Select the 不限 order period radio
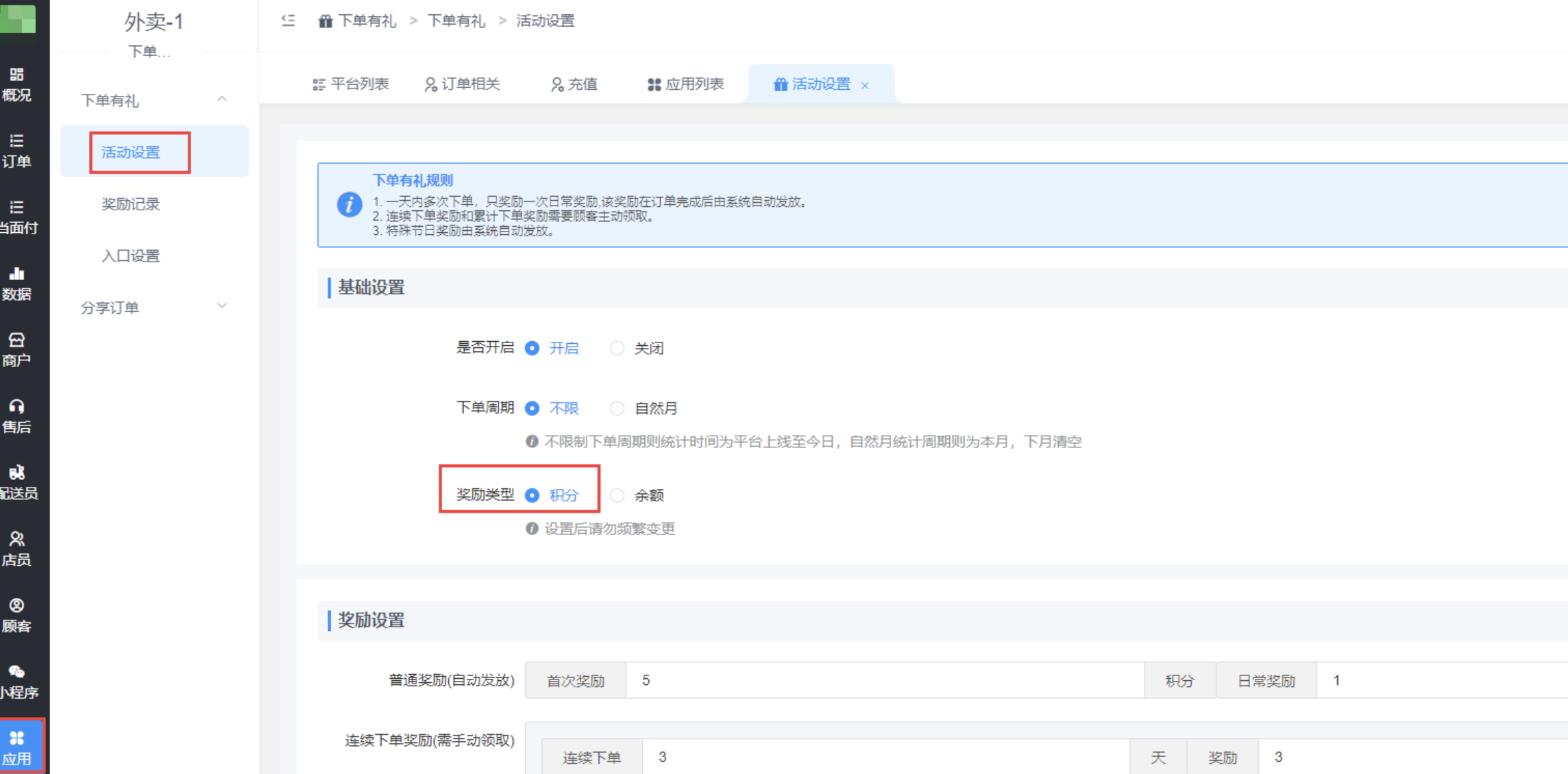Screen dimensions: 1568x774 [x=532, y=408]
